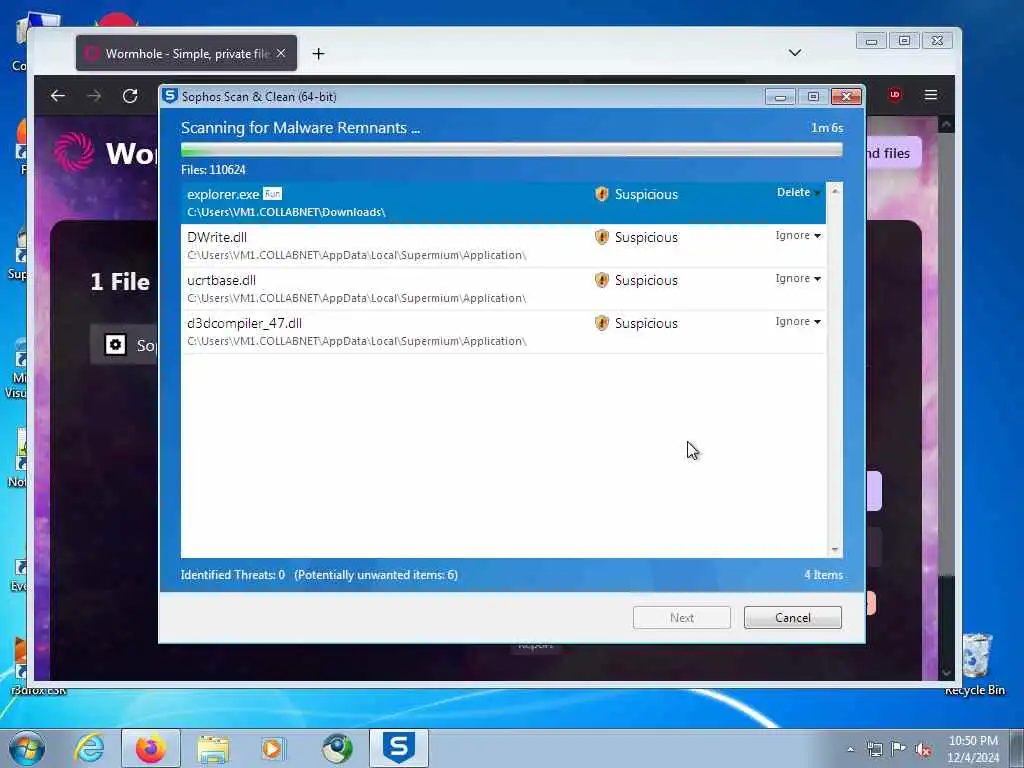The width and height of the screenshot is (1024, 768).
Task: Open Windows Explorer from the taskbar
Action: [213, 748]
